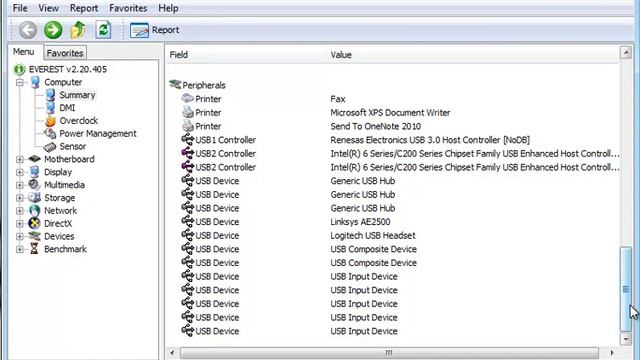Click the horizontal scrollbar thumb
This screenshot has width=640, height=360.
tap(389, 353)
